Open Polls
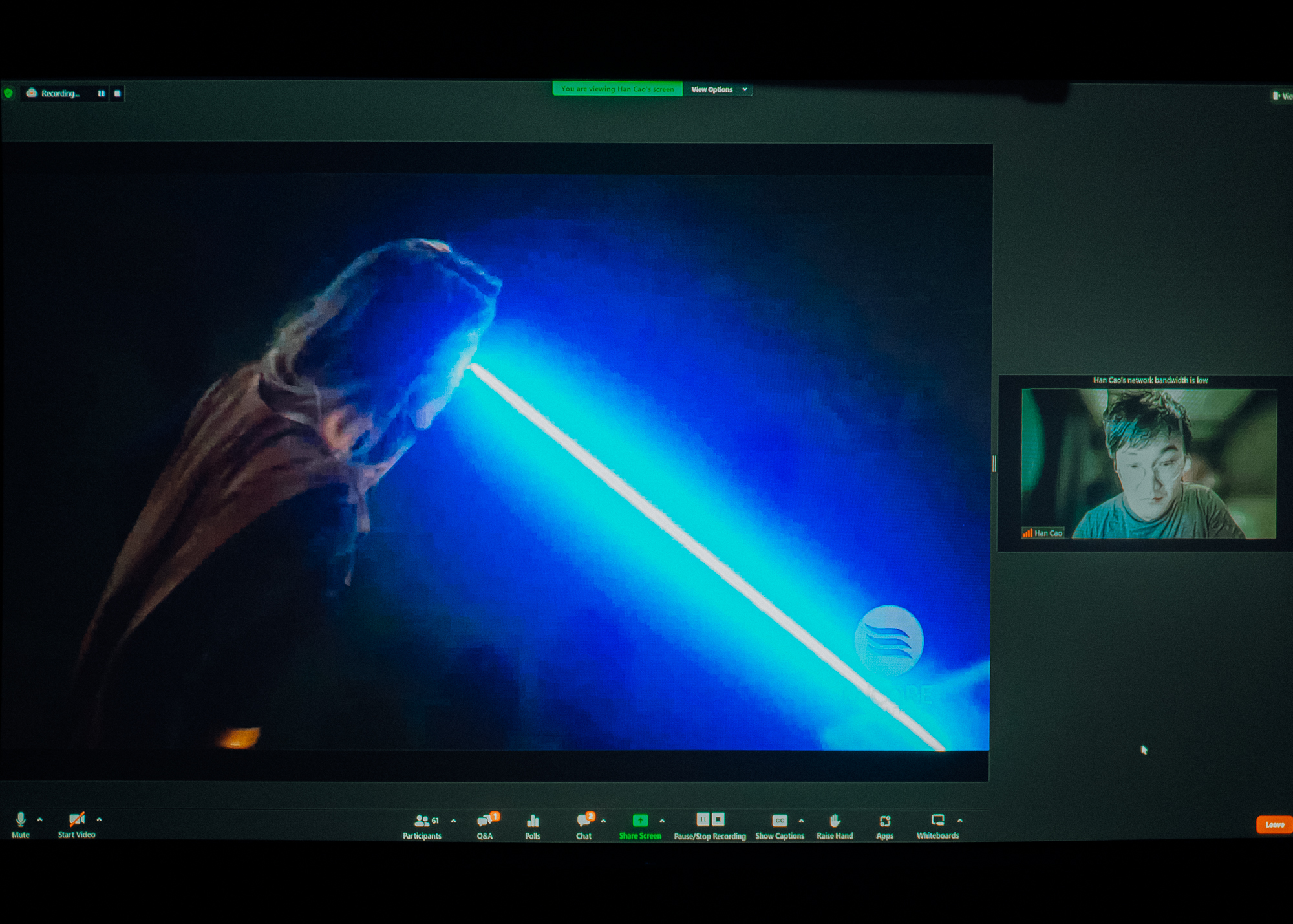This screenshot has height=924, width=1293. pos(533,826)
